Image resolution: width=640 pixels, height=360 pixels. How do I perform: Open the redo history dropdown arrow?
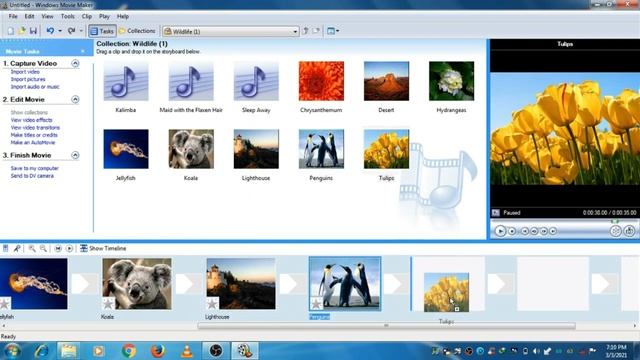(81, 31)
